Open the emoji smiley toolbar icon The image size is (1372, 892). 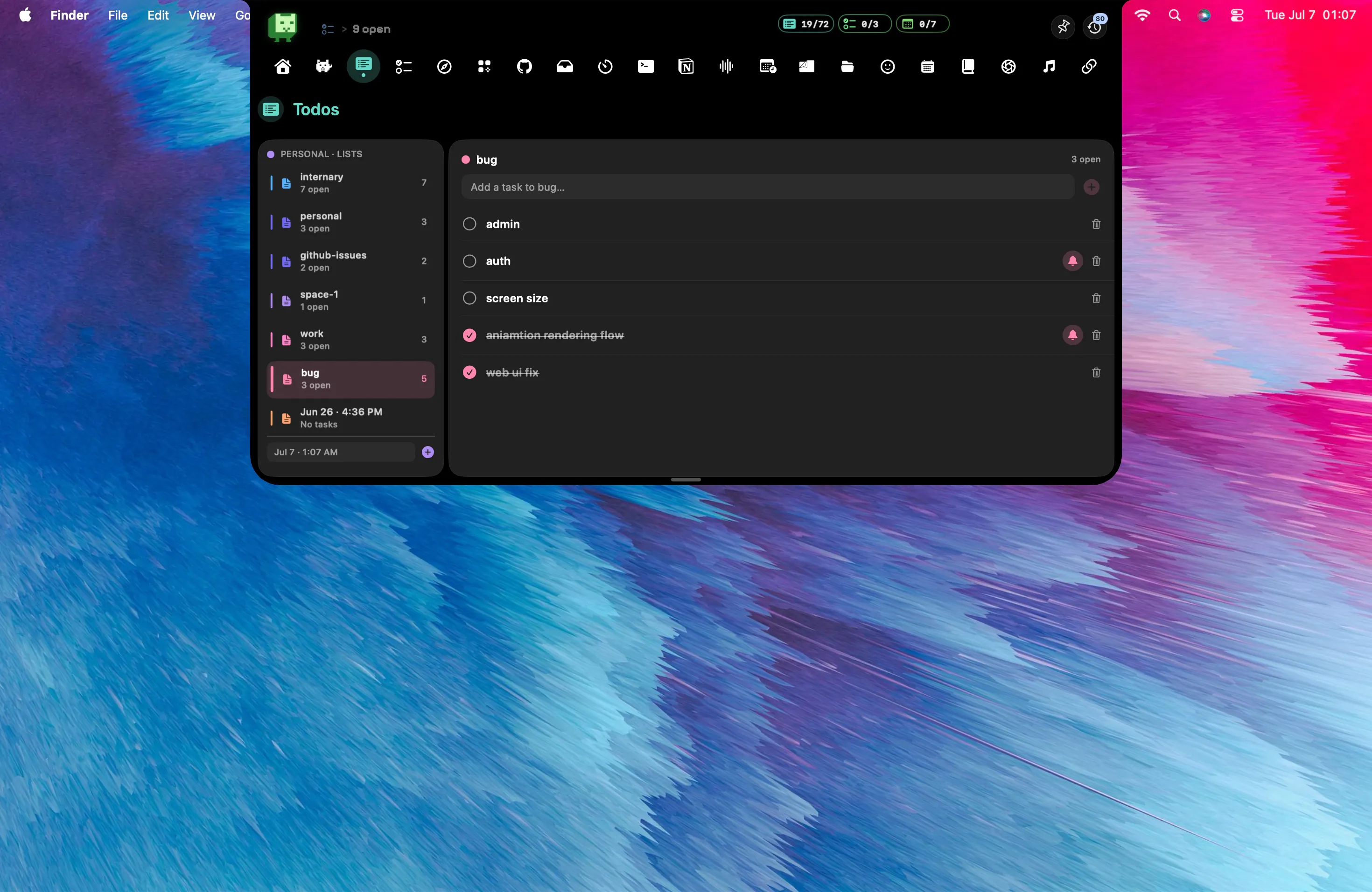point(887,66)
